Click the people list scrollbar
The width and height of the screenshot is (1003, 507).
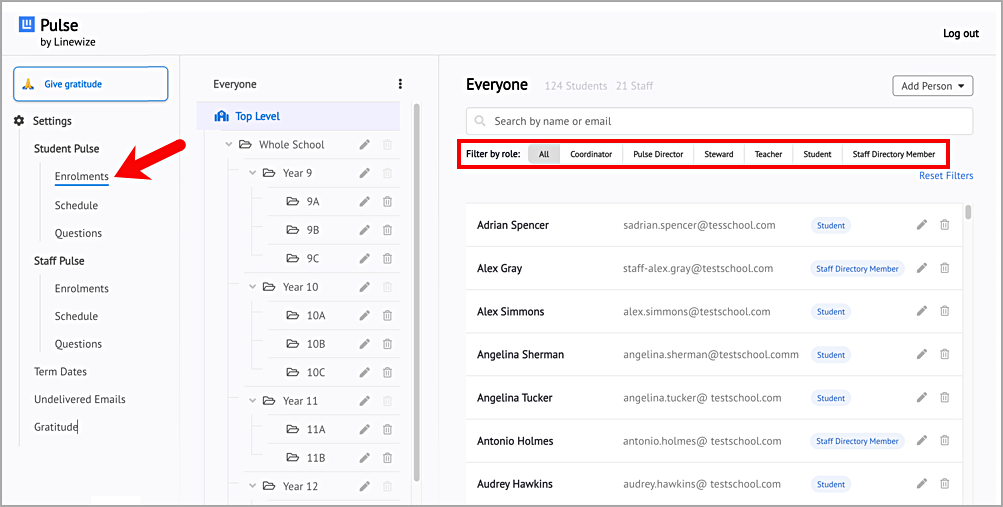(968, 212)
